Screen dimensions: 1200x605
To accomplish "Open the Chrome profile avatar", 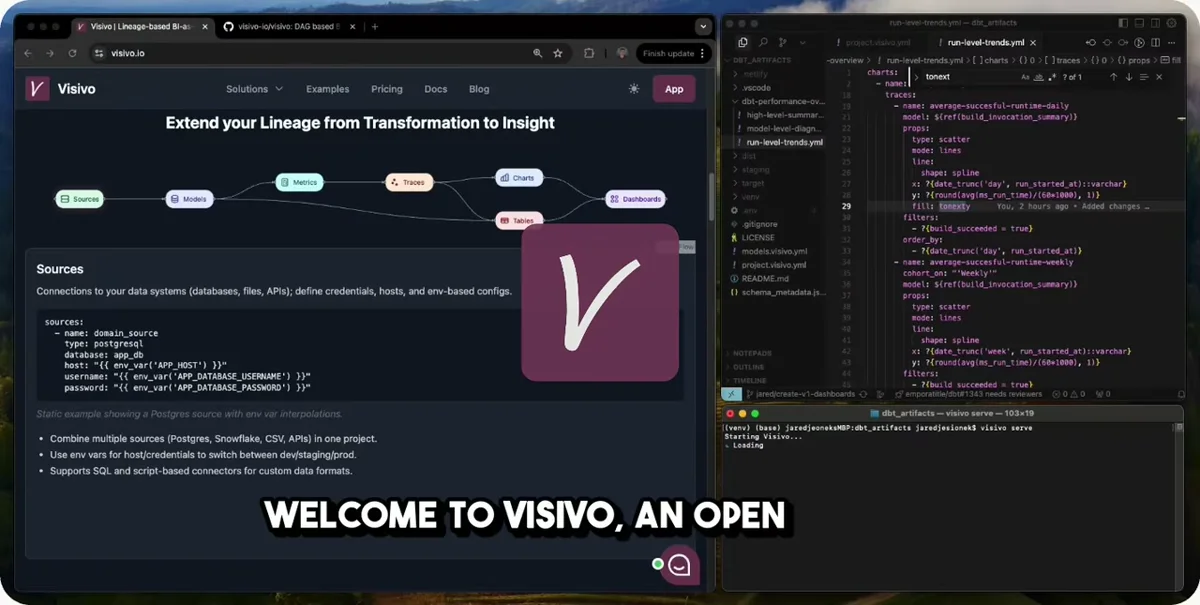I will point(621,53).
